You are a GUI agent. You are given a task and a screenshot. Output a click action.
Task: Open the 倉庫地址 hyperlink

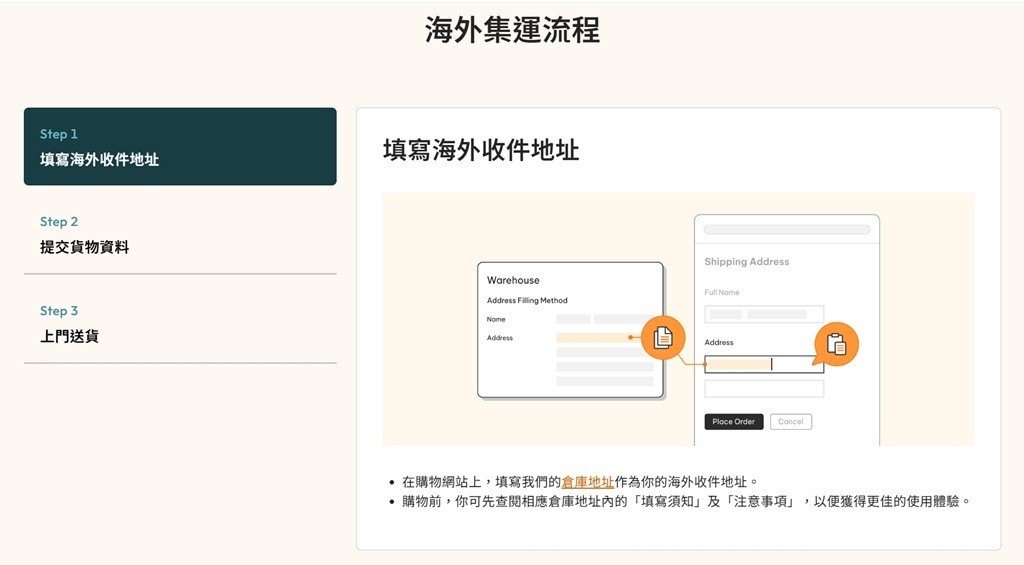pyautogui.click(x=588, y=482)
